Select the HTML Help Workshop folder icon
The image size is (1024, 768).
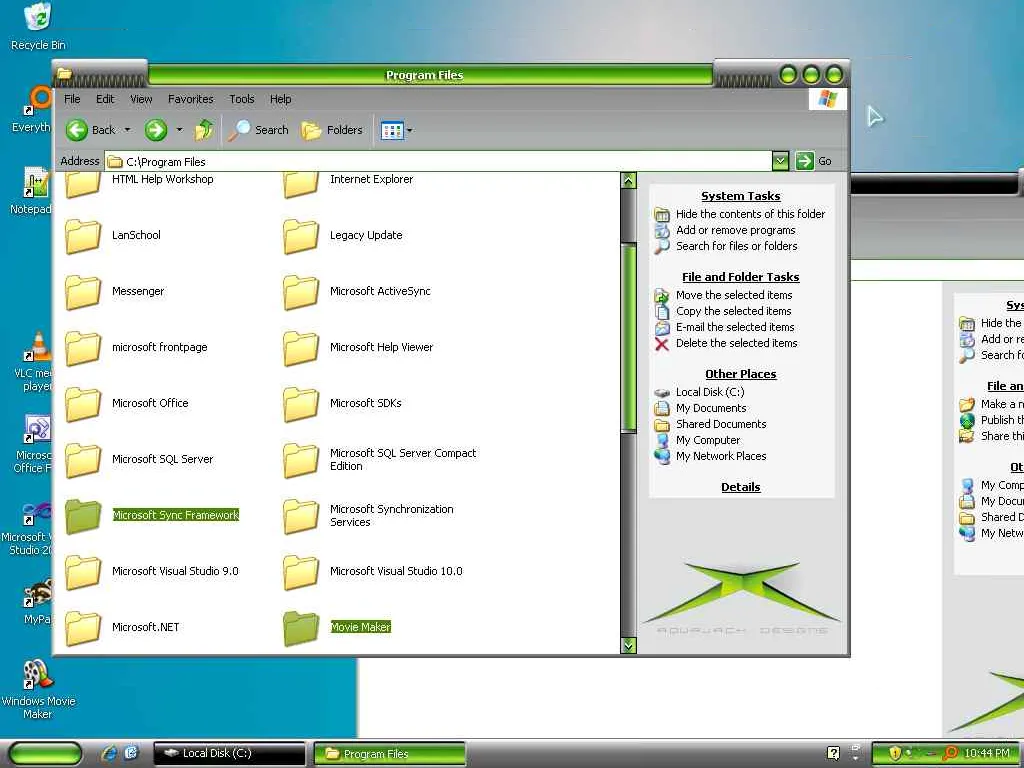[x=83, y=184]
